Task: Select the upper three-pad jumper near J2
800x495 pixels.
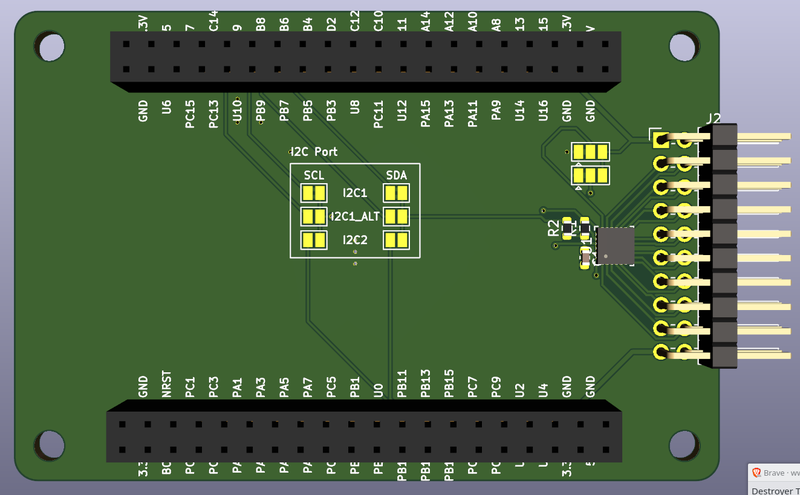Action: [x=590, y=152]
